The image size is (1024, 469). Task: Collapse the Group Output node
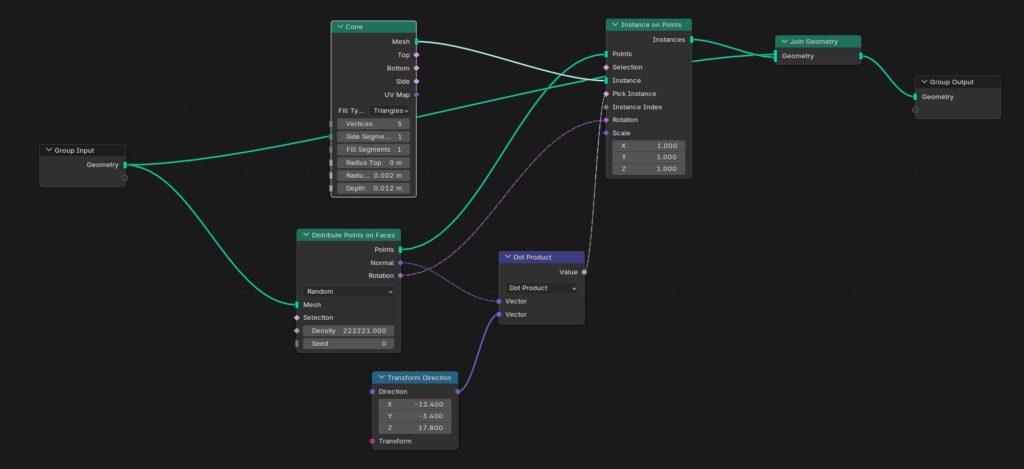924,82
